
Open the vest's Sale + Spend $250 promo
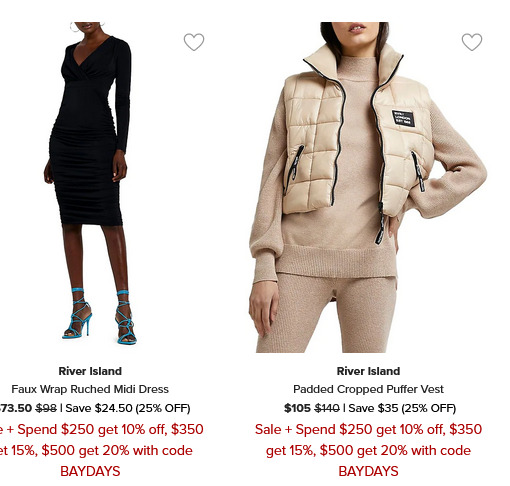368,429
